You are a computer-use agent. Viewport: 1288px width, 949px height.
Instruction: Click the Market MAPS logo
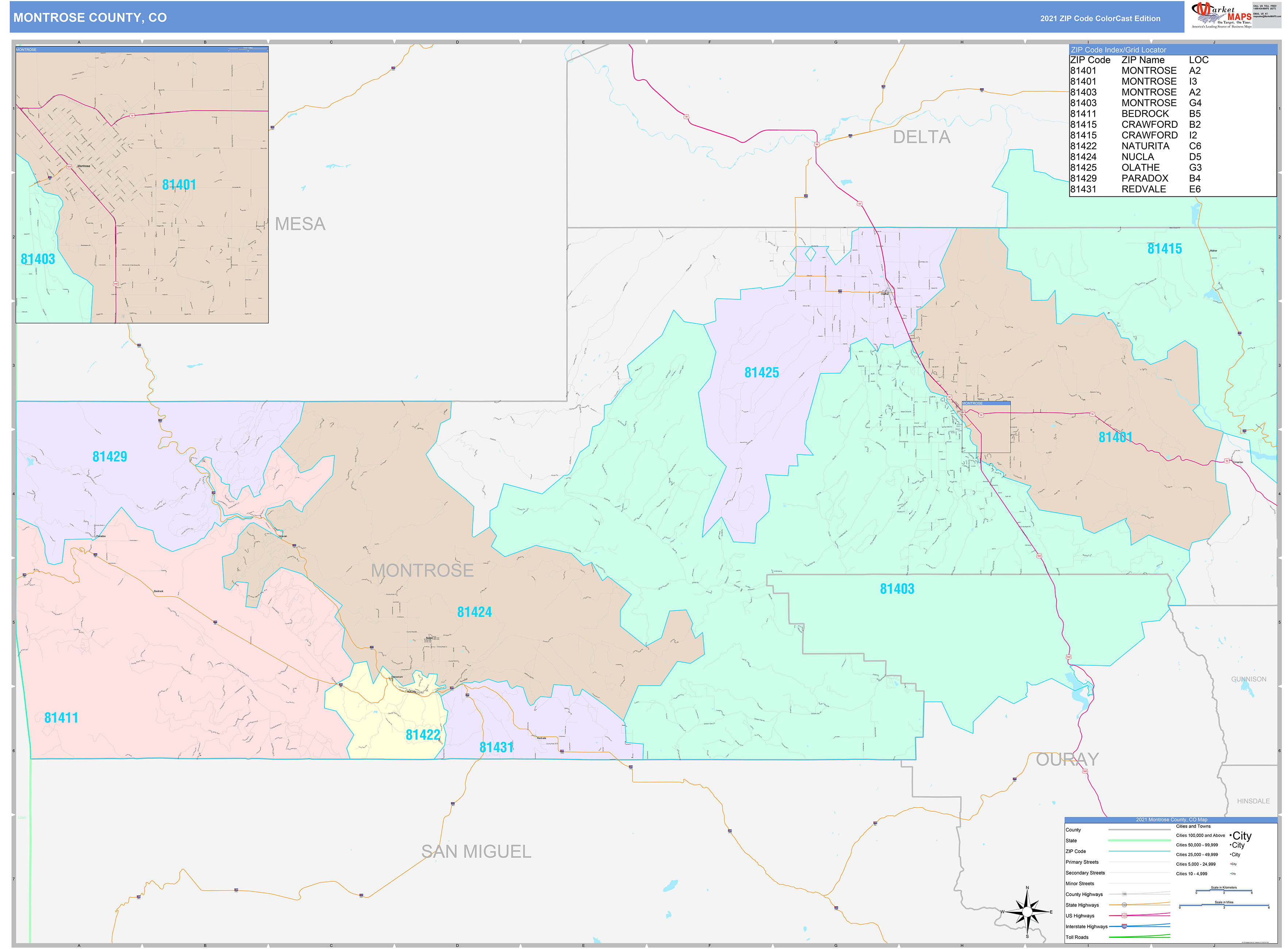pos(1221,15)
